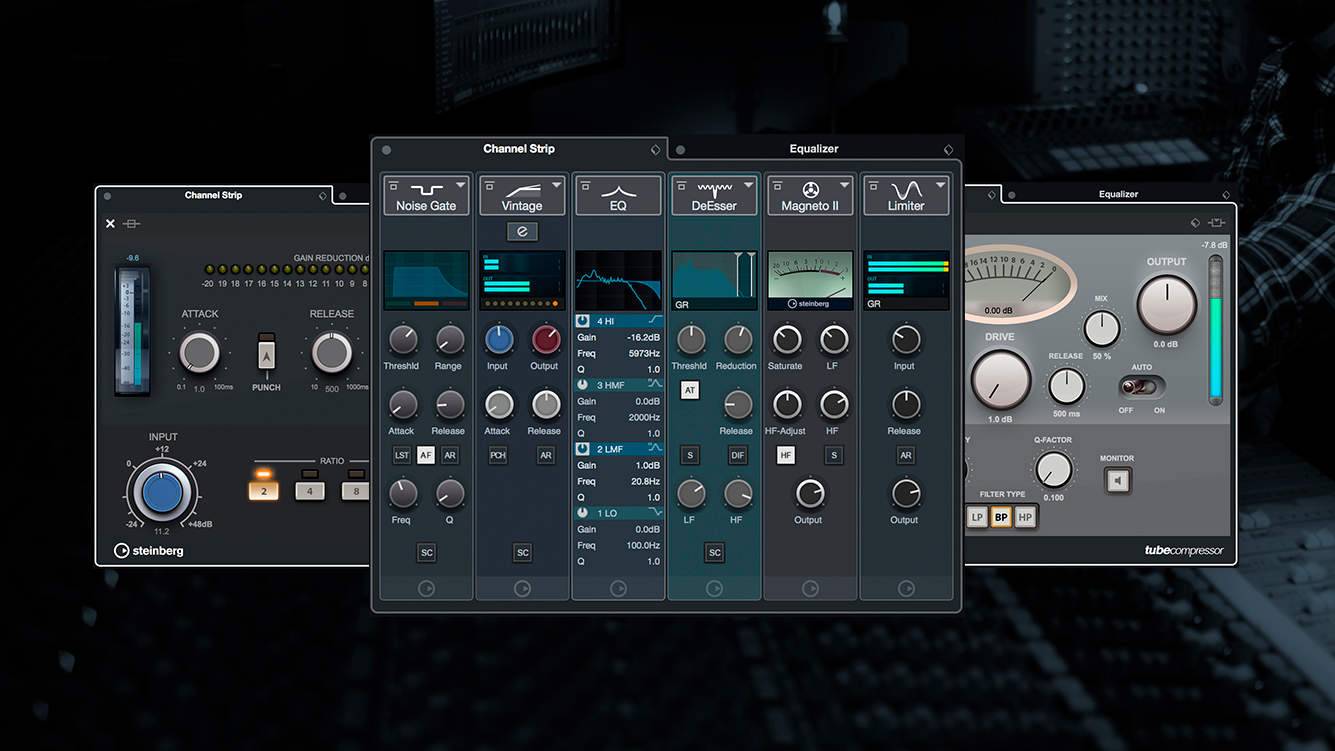Open the Magneto II module dropdown arrow
Viewport: 1335px width, 751px height.
tap(844, 185)
